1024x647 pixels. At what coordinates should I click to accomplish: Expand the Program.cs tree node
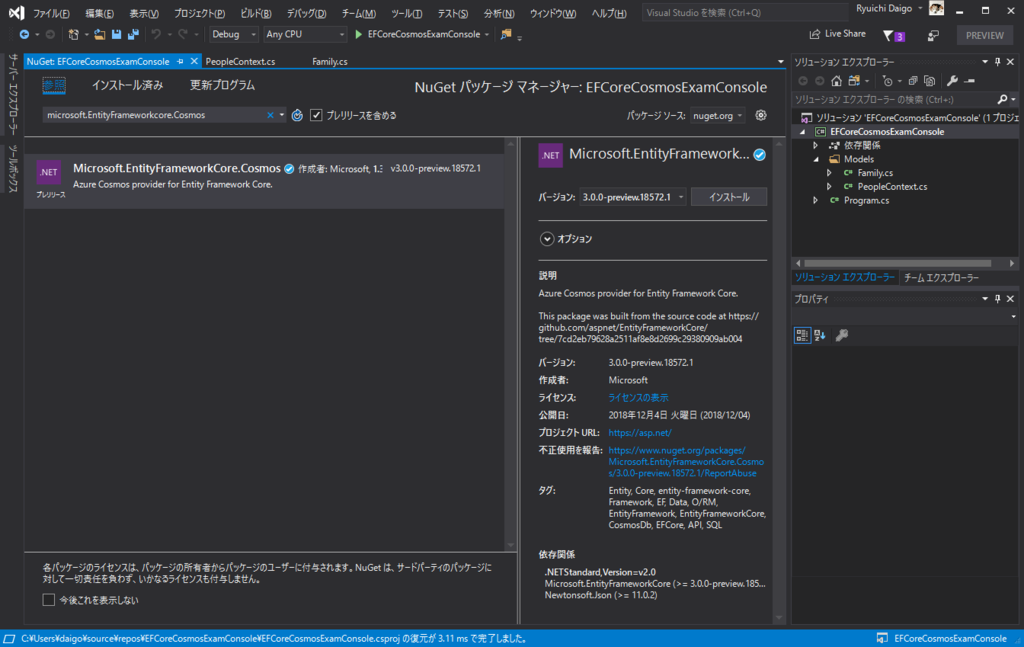(815, 200)
